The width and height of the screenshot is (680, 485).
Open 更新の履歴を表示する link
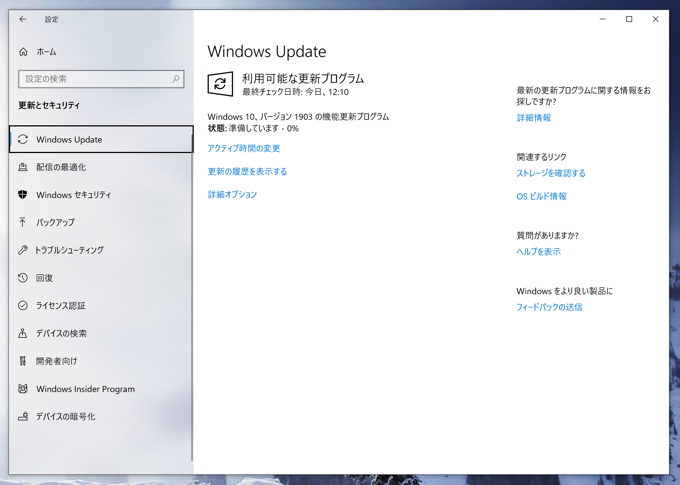pyautogui.click(x=247, y=171)
